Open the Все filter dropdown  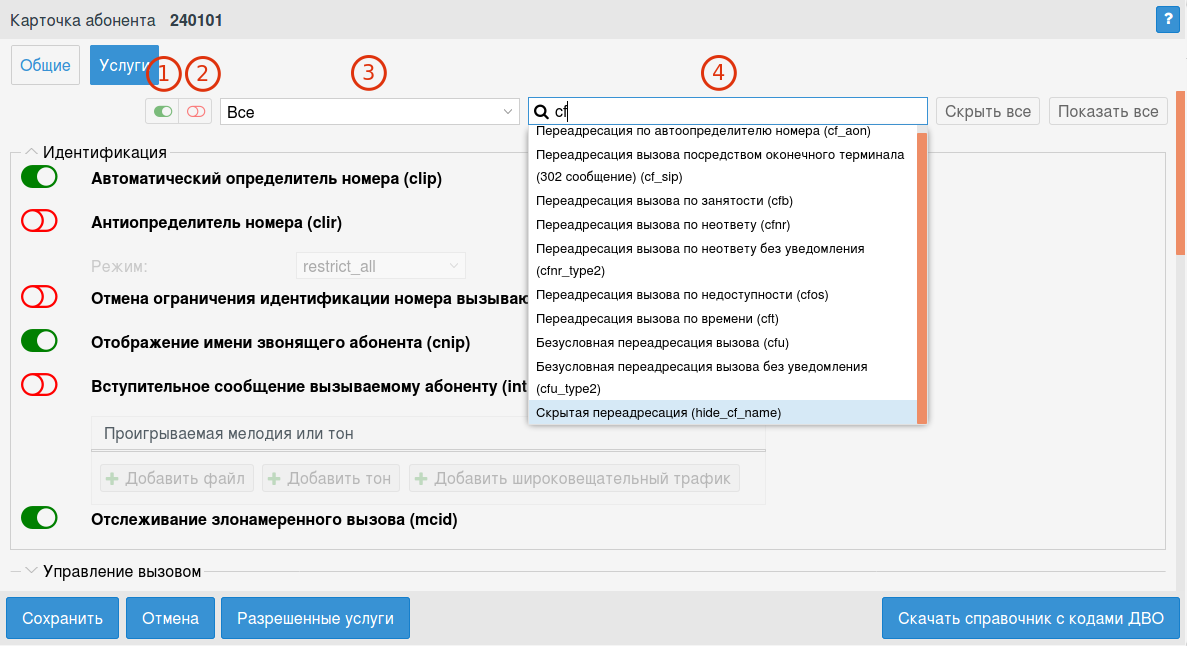tap(369, 112)
